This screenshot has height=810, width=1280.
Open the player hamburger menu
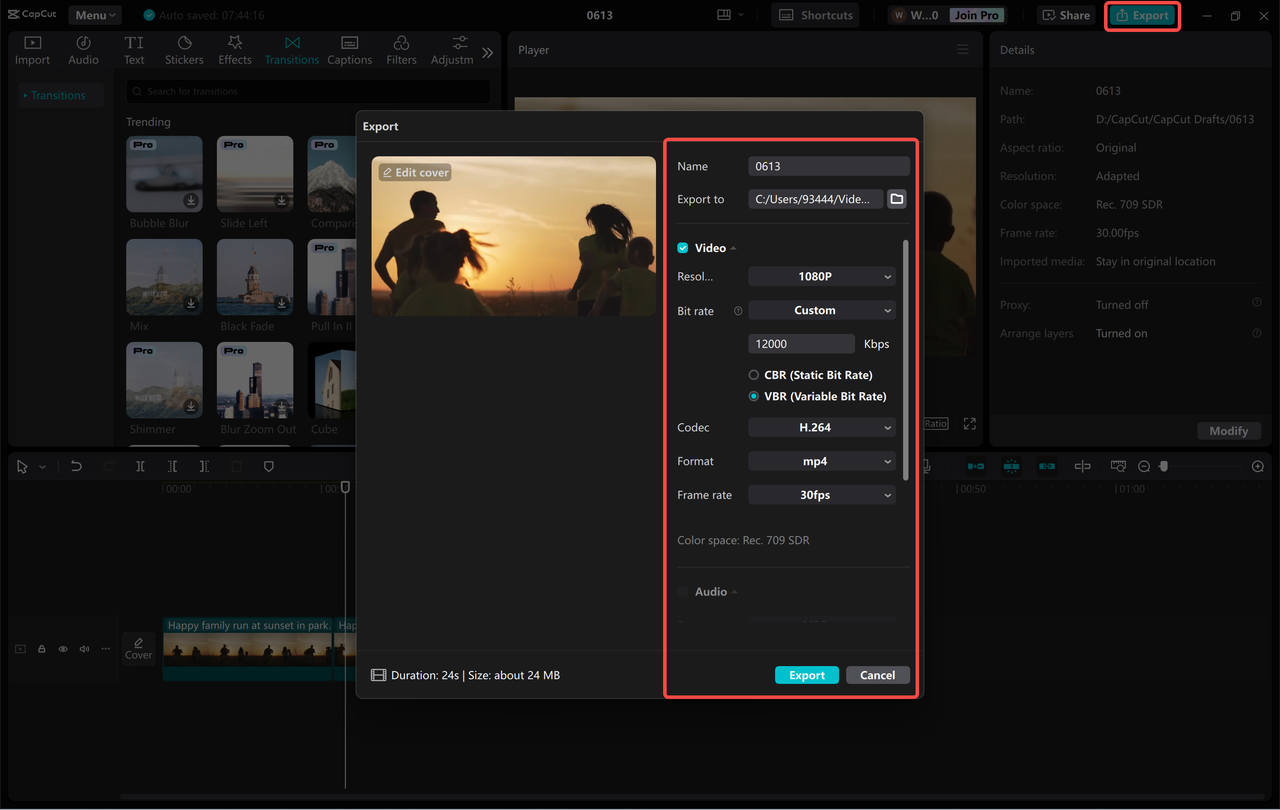(962, 50)
